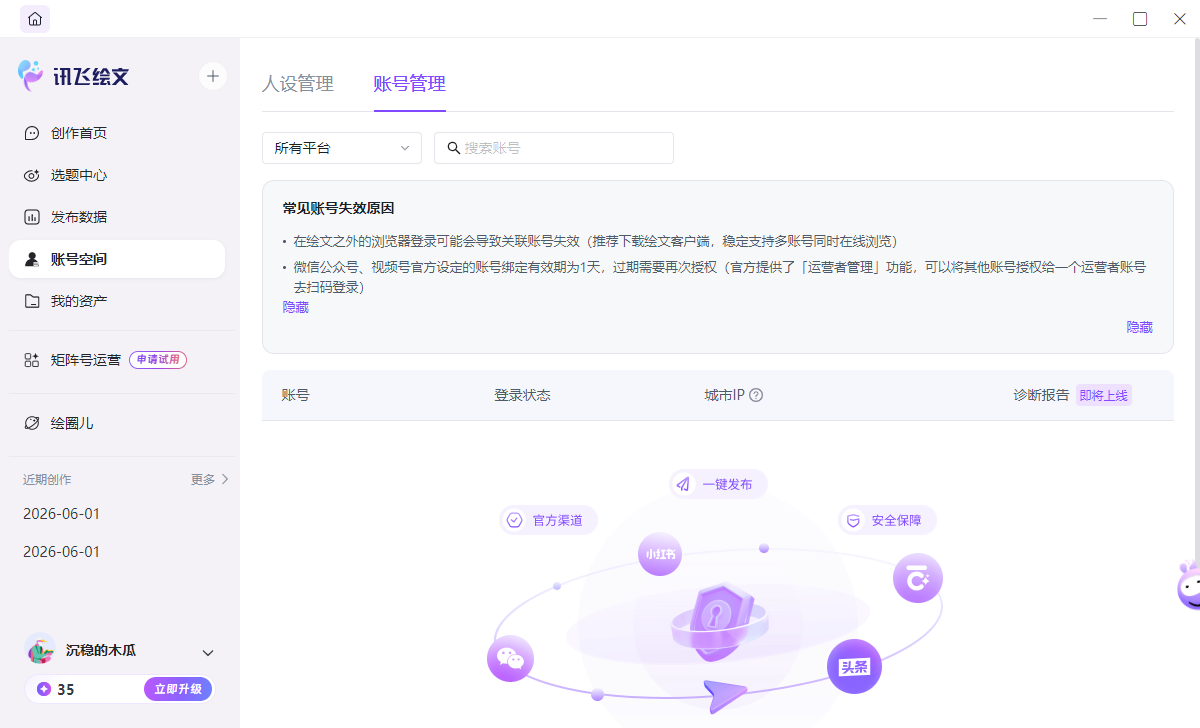Viewport: 1200px width, 728px height.
Task: Open the 所有平台 dropdown
Action: tap(342, 148)
